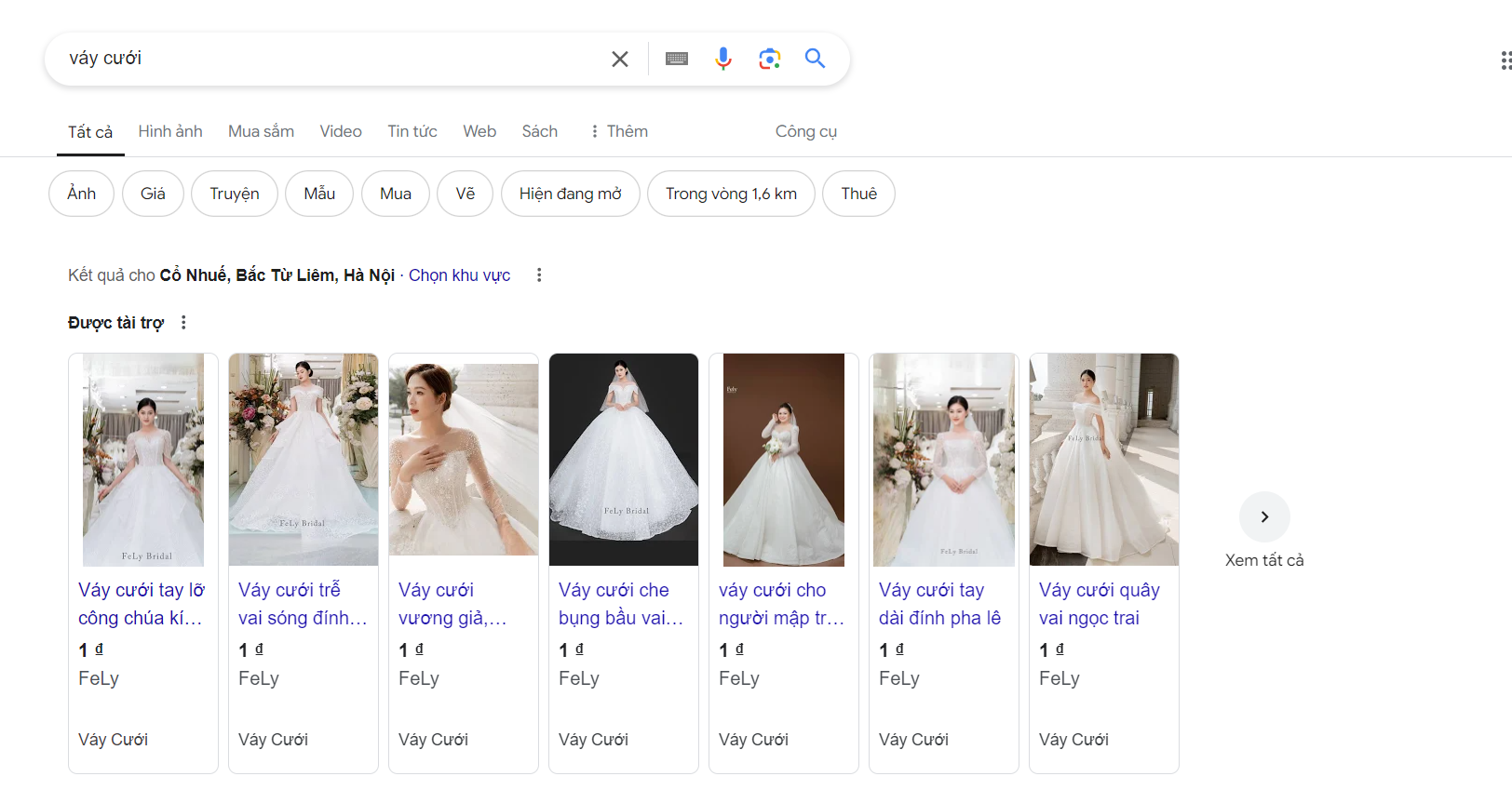Toggle the Thuê filter chip
Image resolution: width=1512 pixels, height=790 pixels.
858,194
